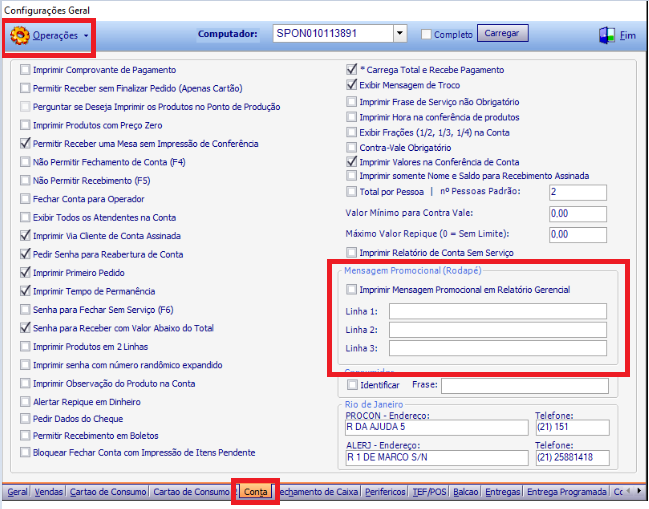The width and height of the screenshot is (649, 509).
Task: Toggle the Completo checkbox
Action: click(x=426, y=34)
